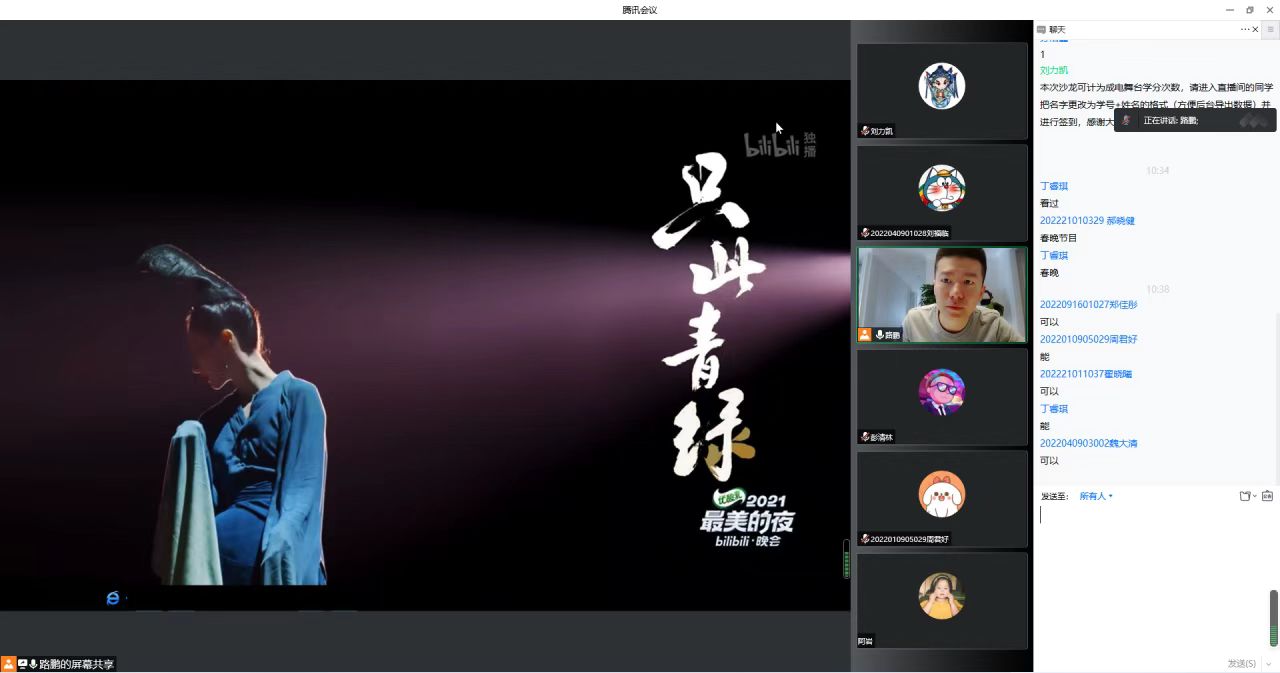This screenshot has width=1280, height=673.
Task: Click the Internet Explorer icon in shared screen
Action: coord(113,598)
